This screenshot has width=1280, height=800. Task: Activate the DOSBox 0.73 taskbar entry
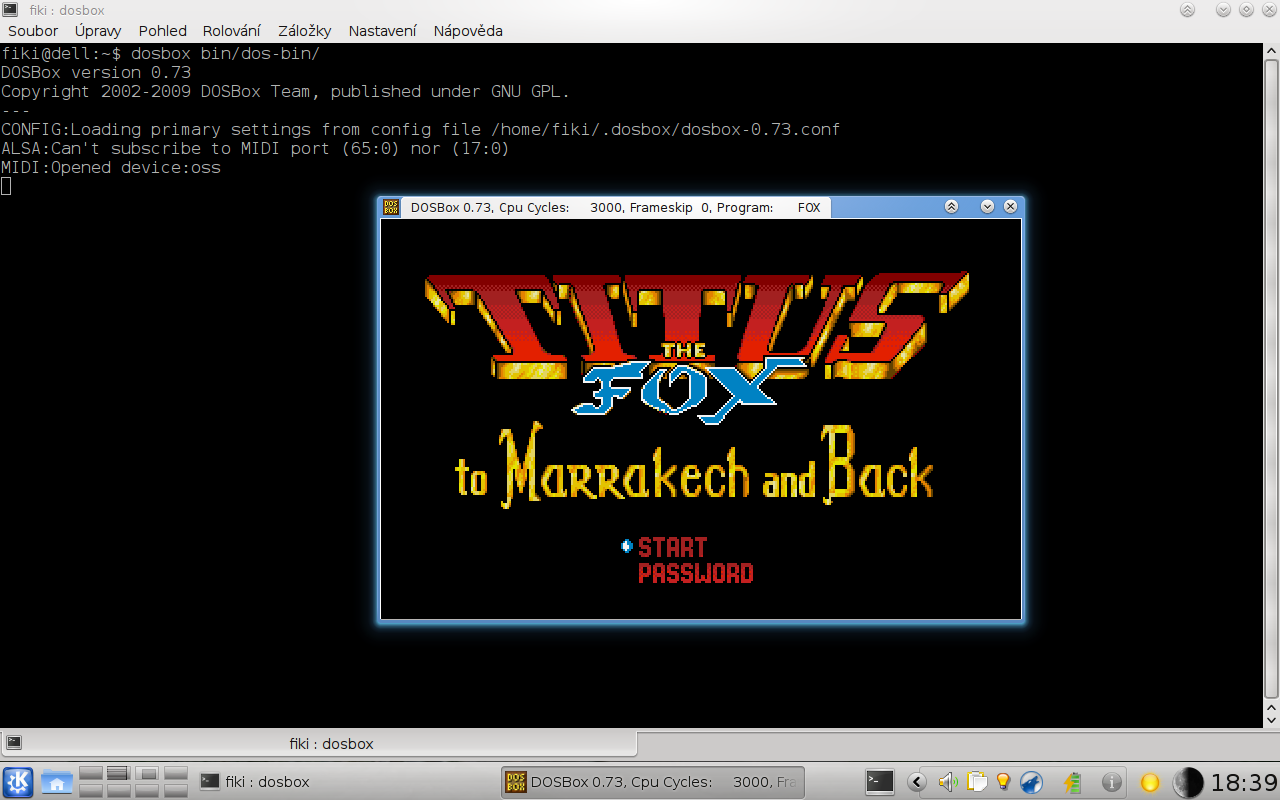[x=652, y=782]
